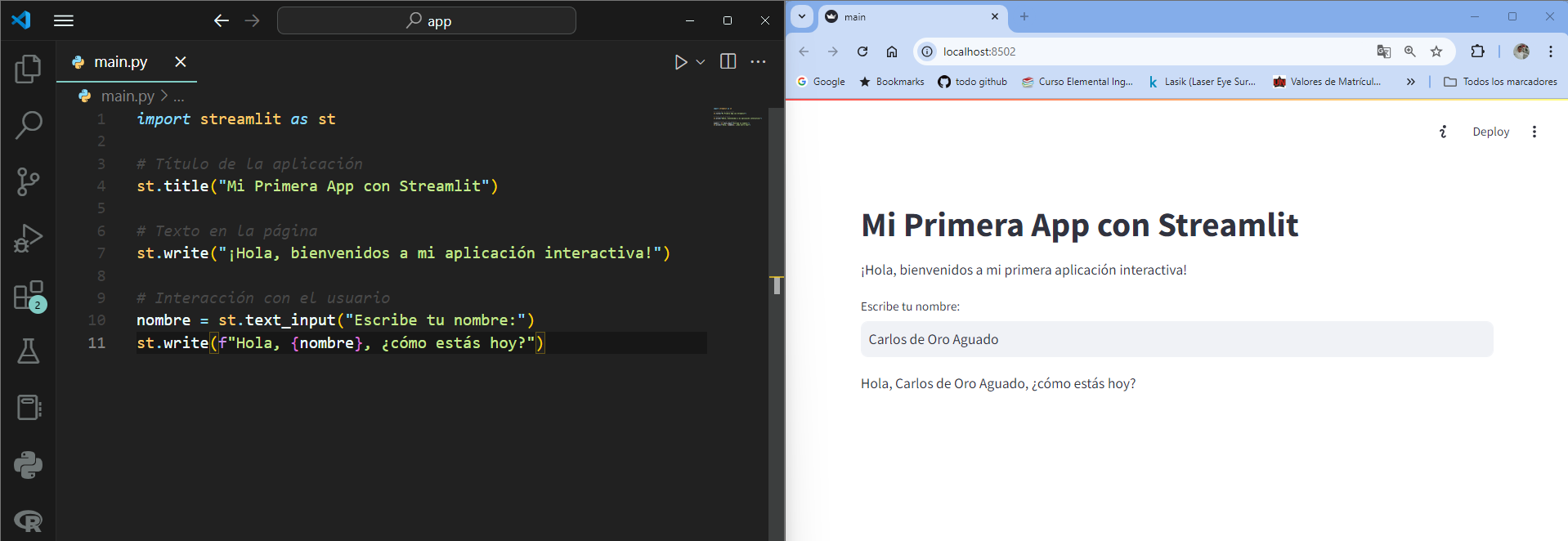1568x541 pixels.
Task: Open Streamlit's three-dot app menu
Action: 1534,132
